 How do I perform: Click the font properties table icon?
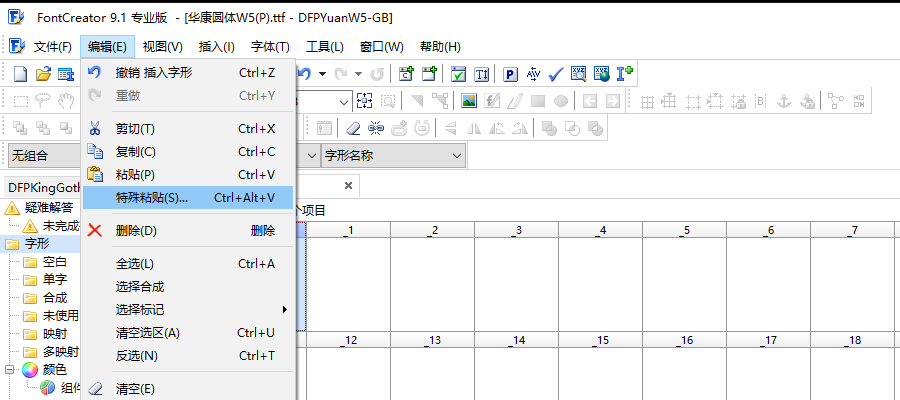point(66,74)
